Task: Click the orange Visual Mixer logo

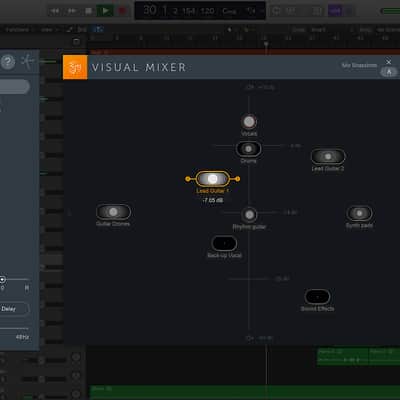Action: click(75, 67)
